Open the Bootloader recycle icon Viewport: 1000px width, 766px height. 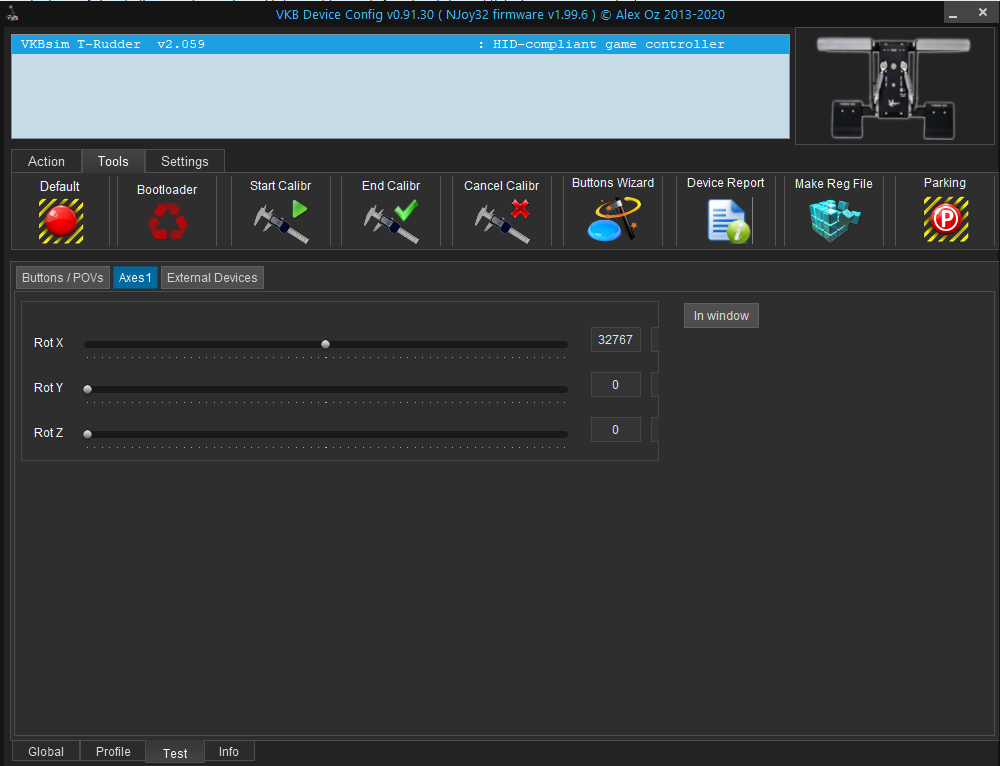point(168,222)
